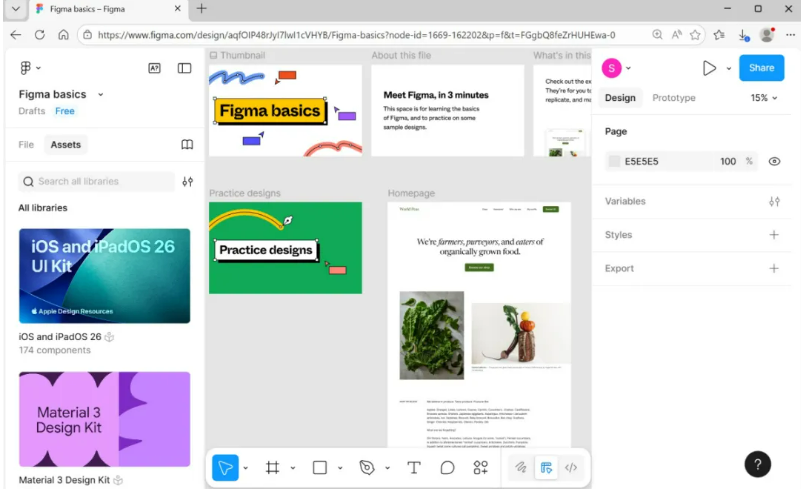Open the libraries book icon

[187, 145]
